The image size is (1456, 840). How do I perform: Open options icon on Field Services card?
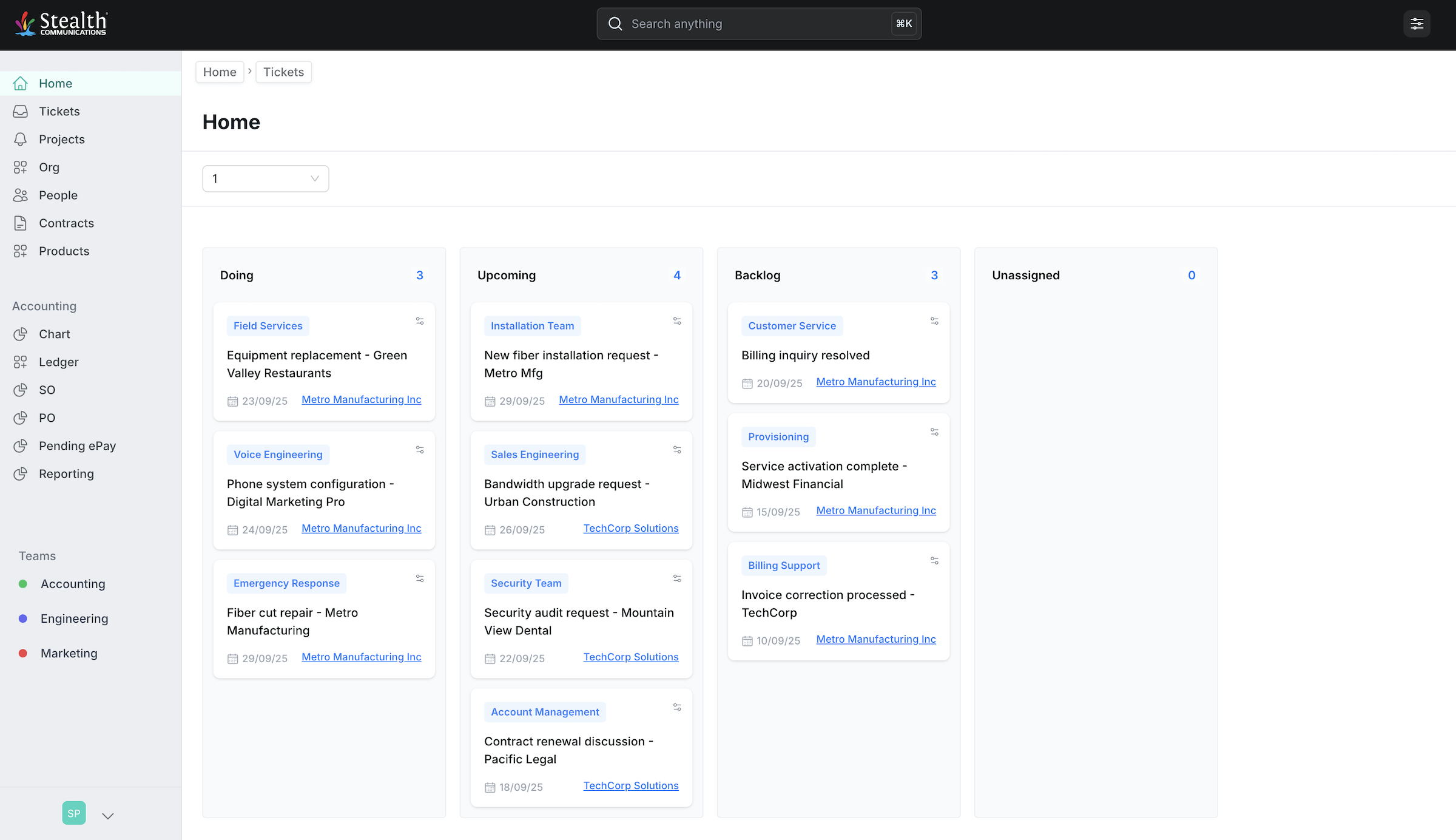click(420, 321)
